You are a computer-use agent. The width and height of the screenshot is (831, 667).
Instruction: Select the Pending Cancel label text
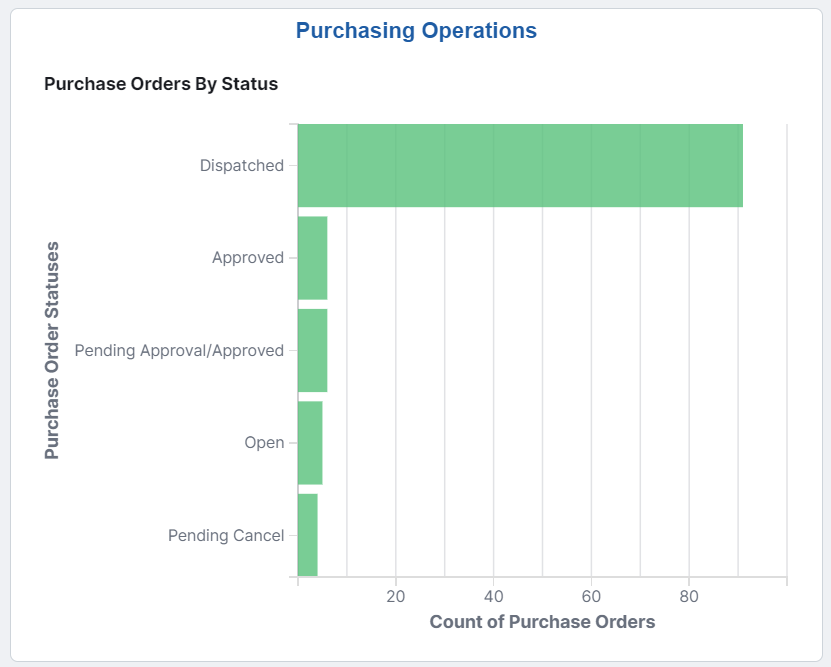pos(226,535)
